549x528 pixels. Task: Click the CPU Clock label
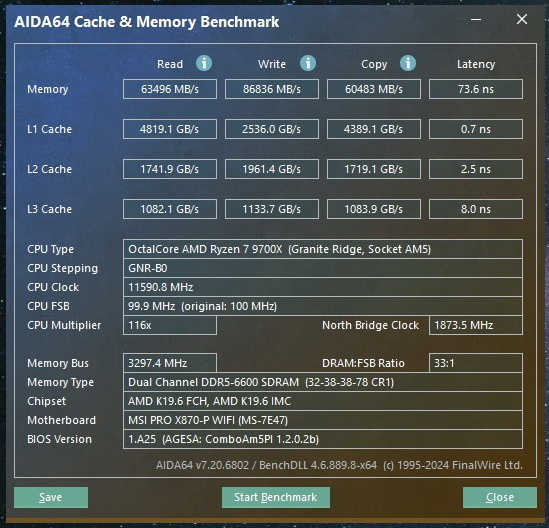coord(53,287)
